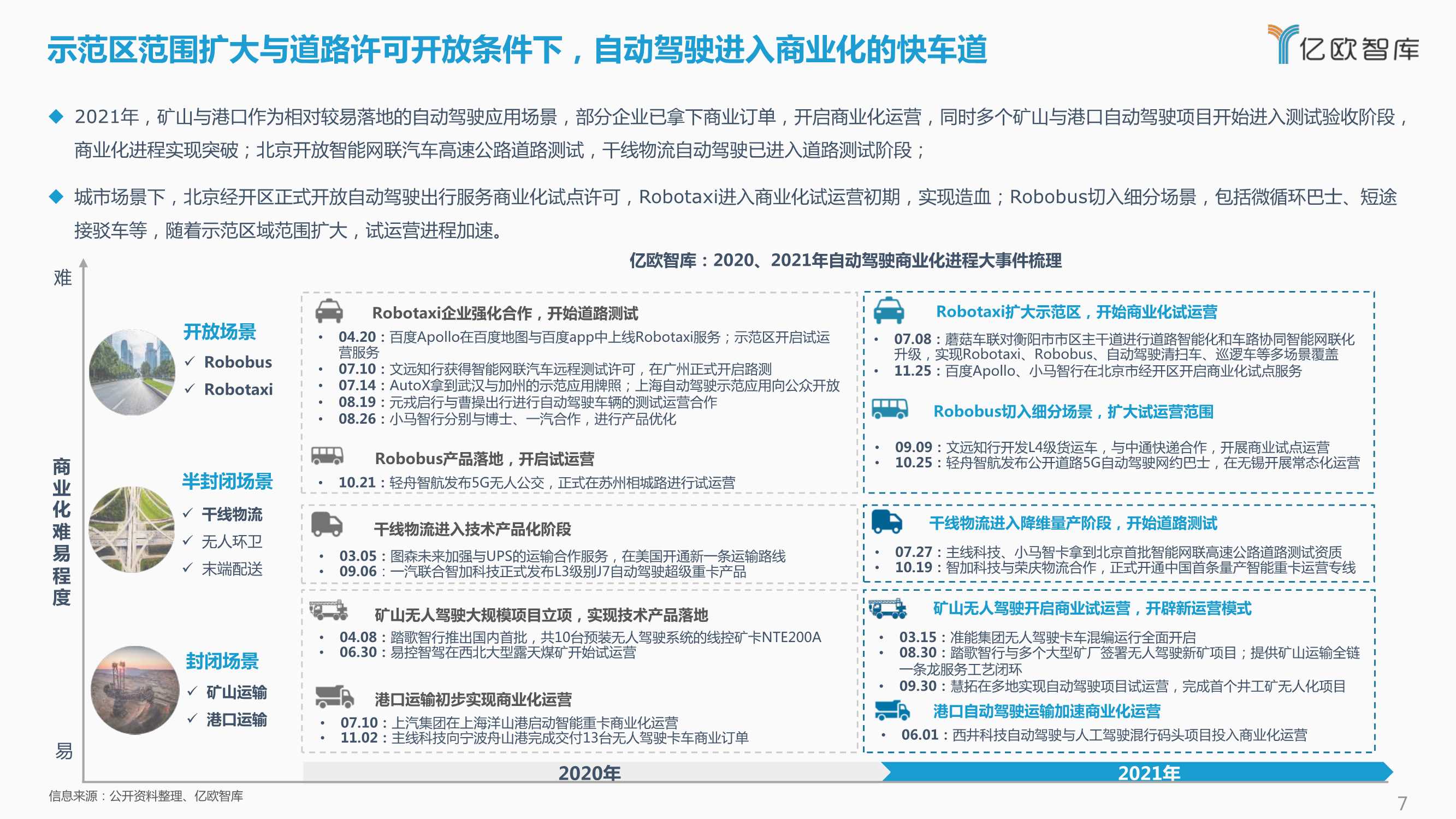This screenshot has height=819, width=1456.
Task: Click the gray mining truck icon for 矿山无人驾驶
Action: click(328, 610)
